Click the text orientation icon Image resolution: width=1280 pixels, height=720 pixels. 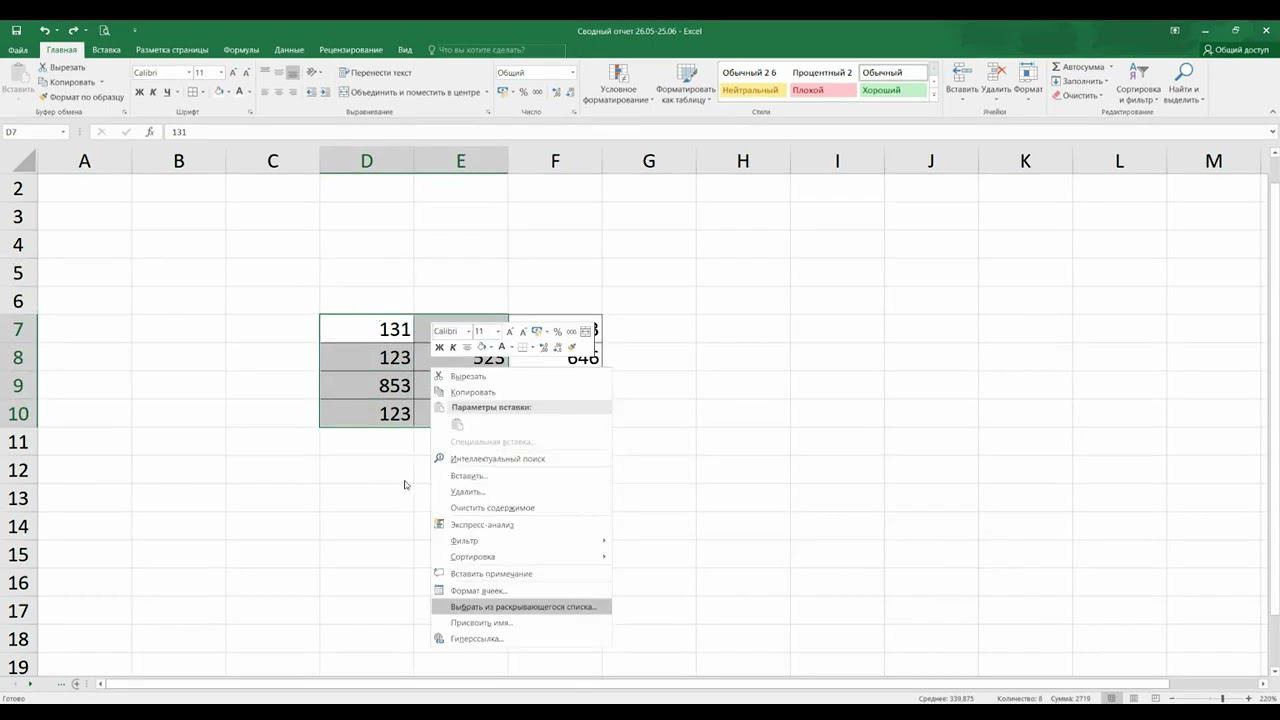pos(312,73)
